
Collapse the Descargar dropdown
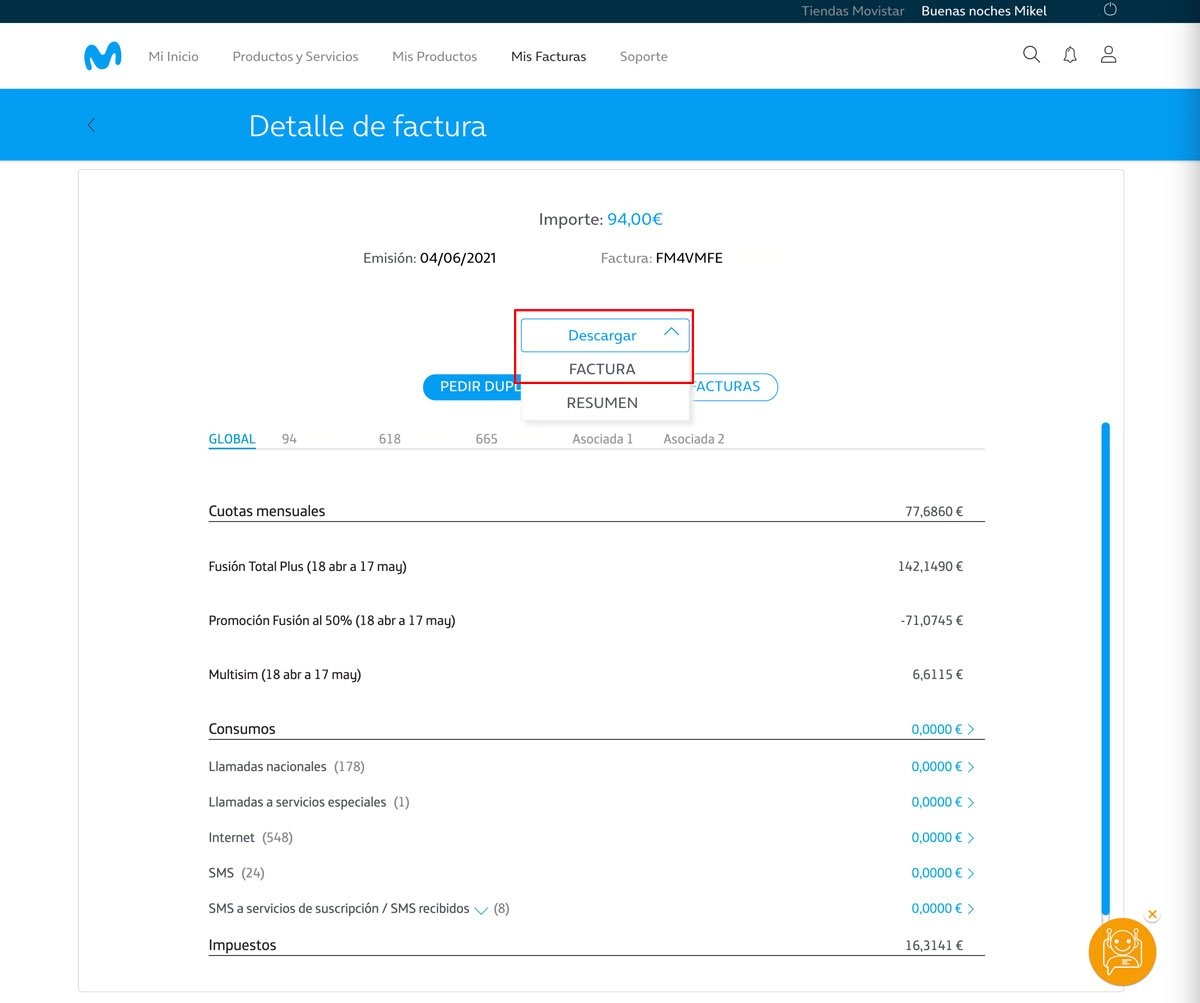605,335
